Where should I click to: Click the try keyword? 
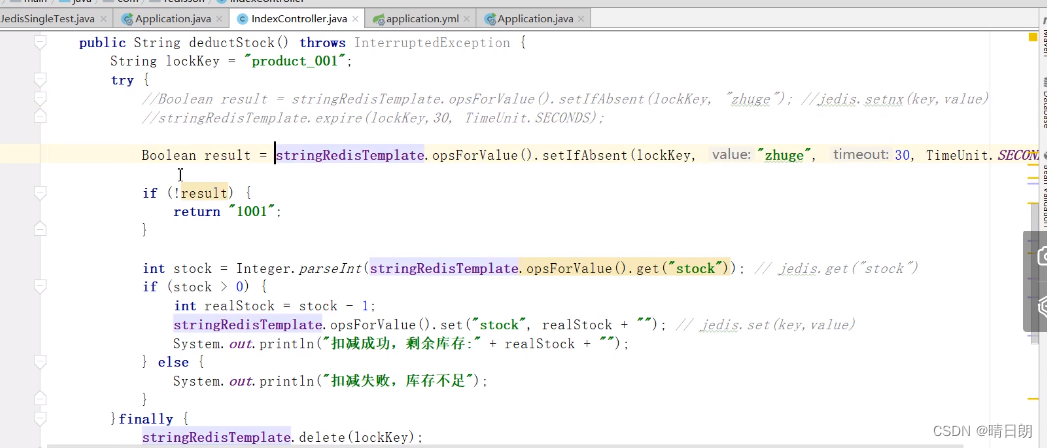(x=122, y=80)
